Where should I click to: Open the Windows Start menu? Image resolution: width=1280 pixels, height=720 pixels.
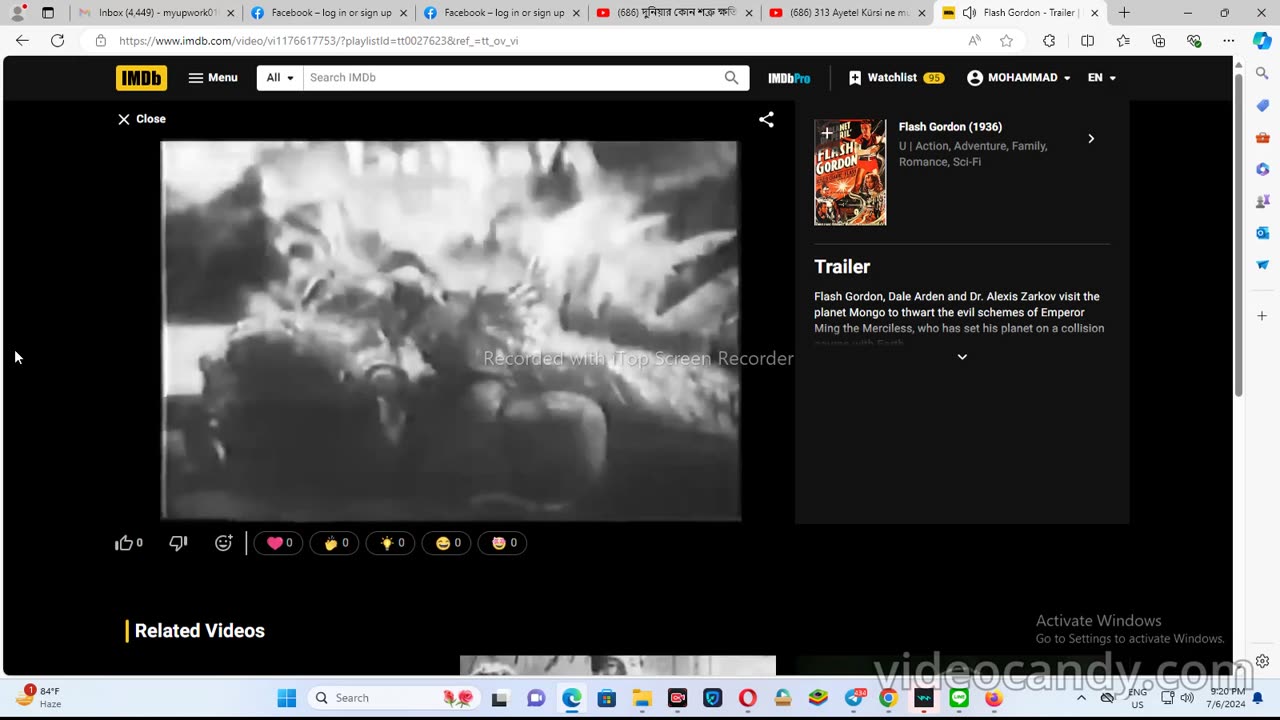(x=287, y=698)
